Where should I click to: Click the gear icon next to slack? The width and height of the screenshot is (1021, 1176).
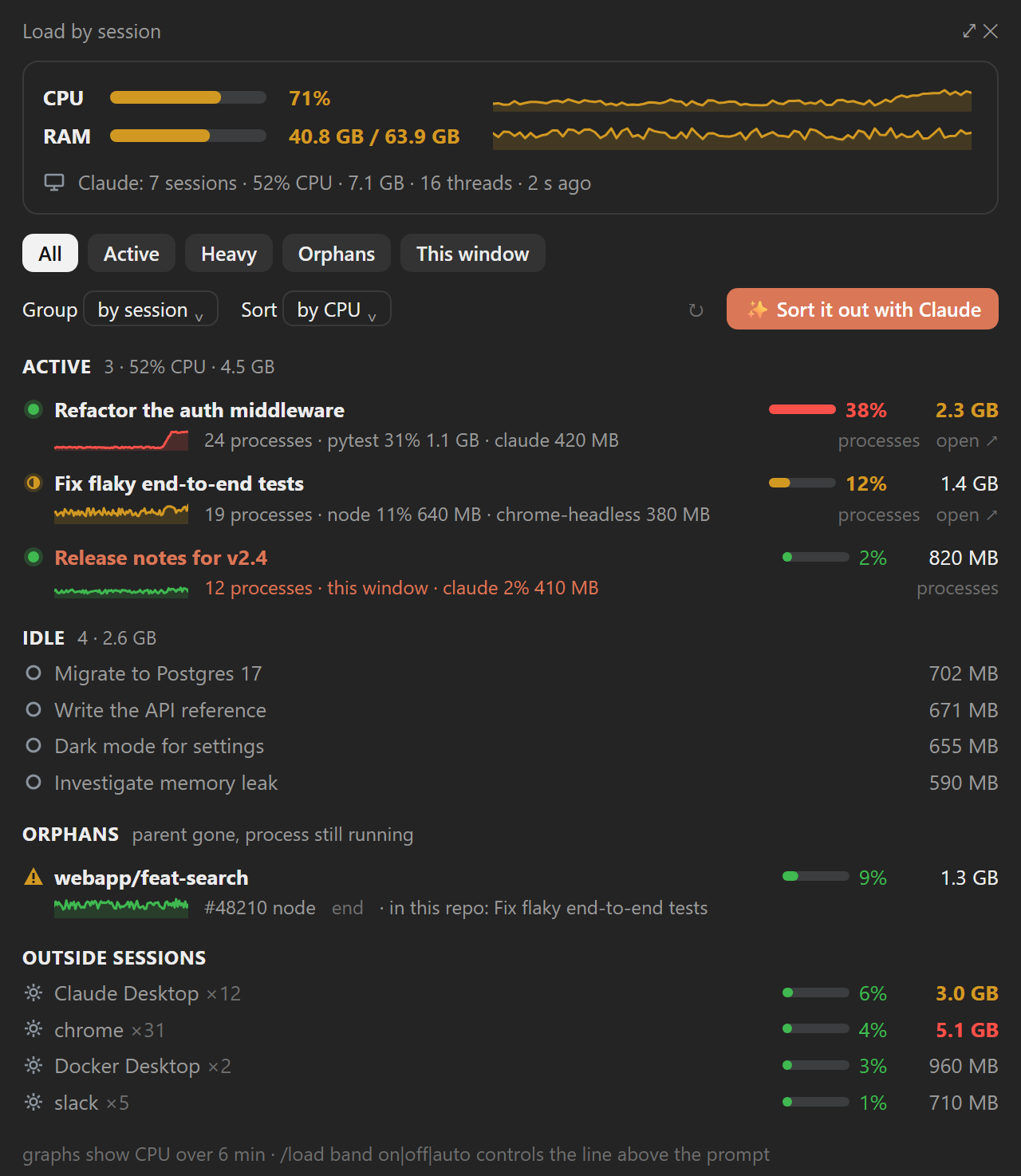34,1103
